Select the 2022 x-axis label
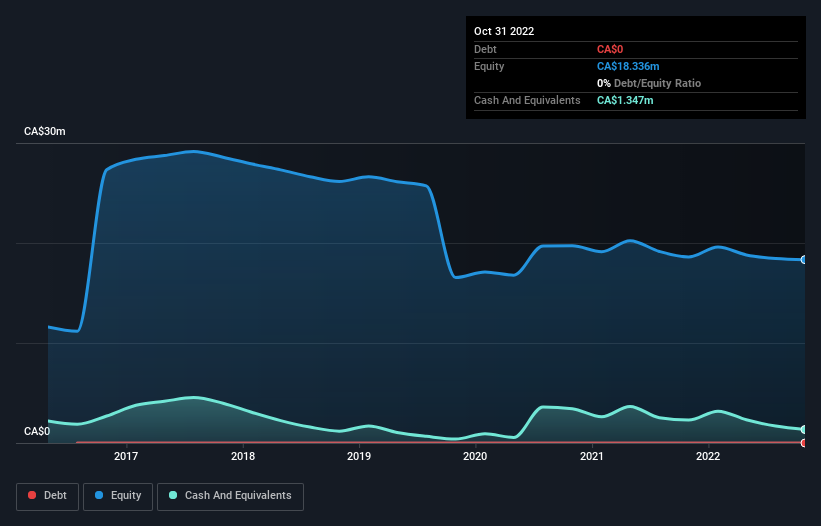821x526 pixels. pos(708,456)
